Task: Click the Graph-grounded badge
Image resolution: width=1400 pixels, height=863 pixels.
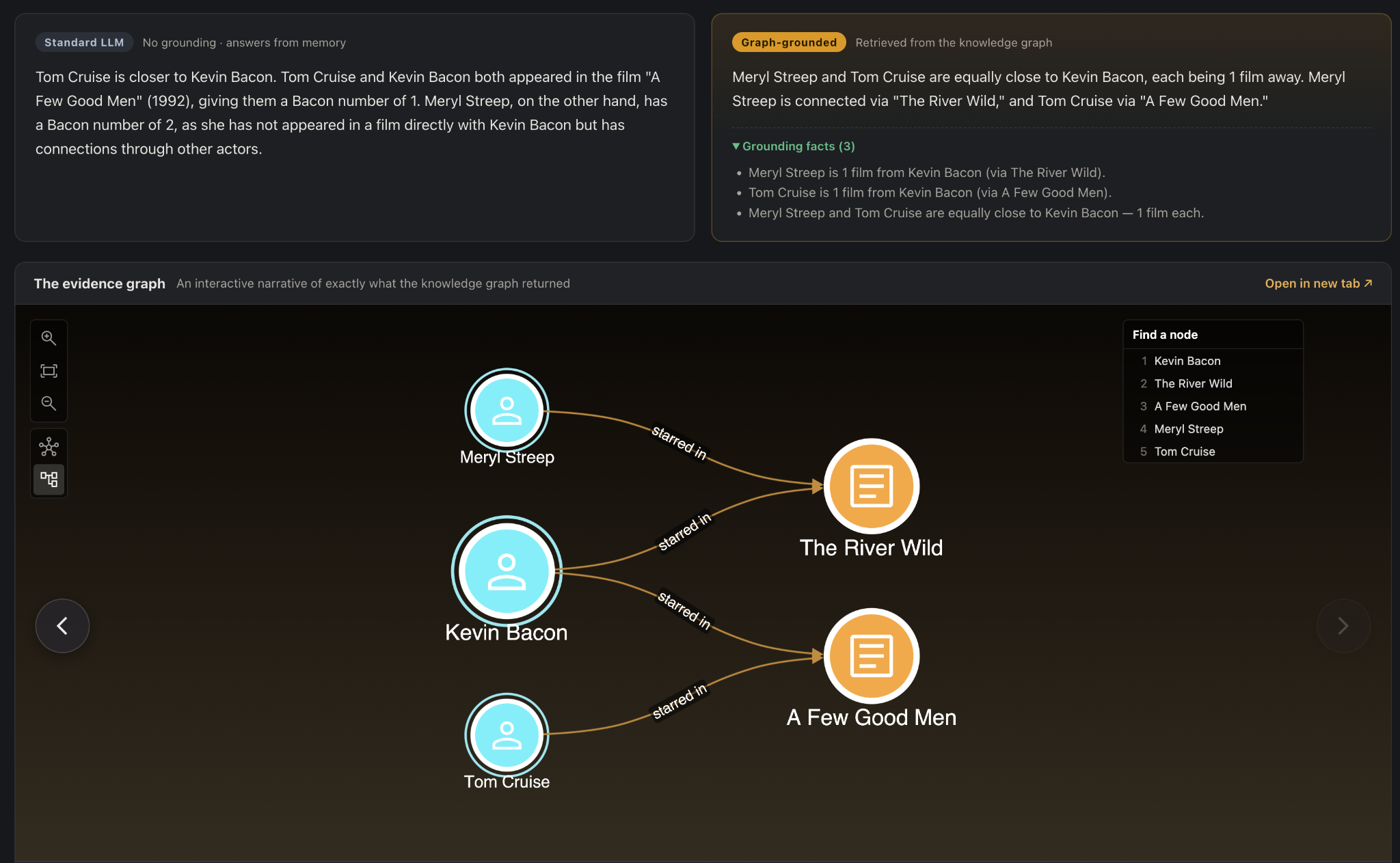Action: [x=789, y=42]
